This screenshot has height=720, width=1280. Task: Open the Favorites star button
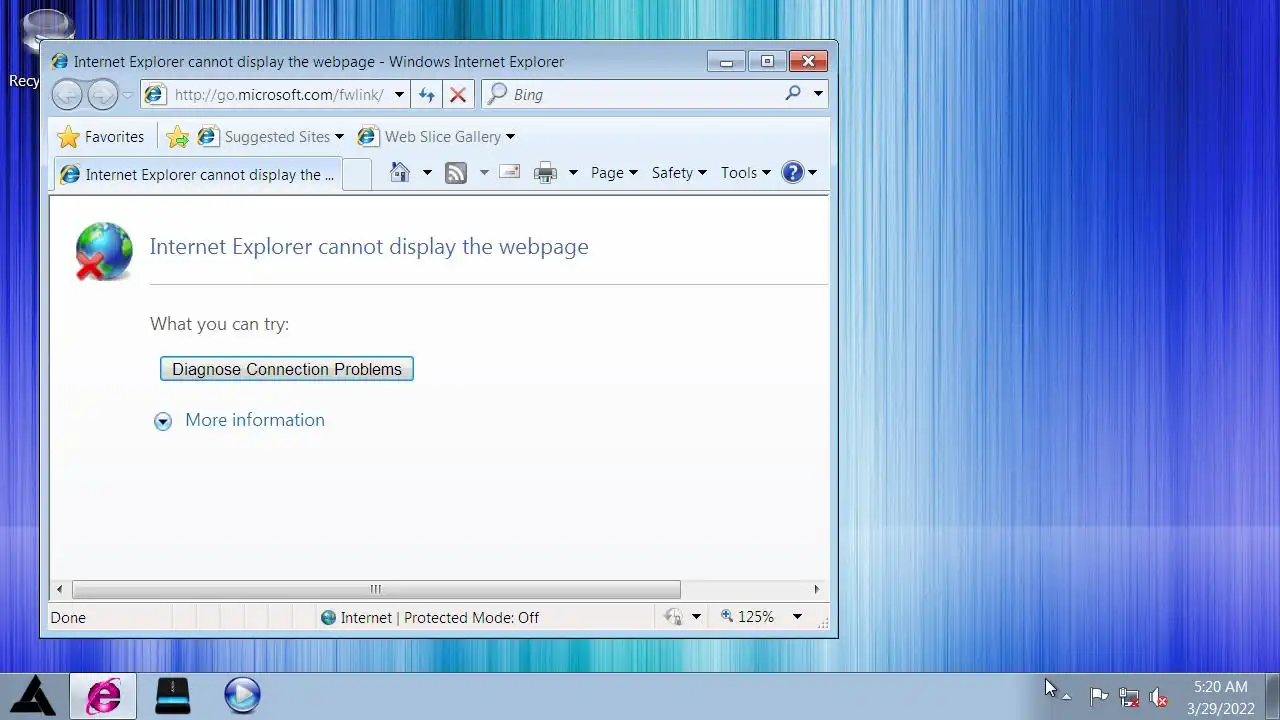click(101, 137)
